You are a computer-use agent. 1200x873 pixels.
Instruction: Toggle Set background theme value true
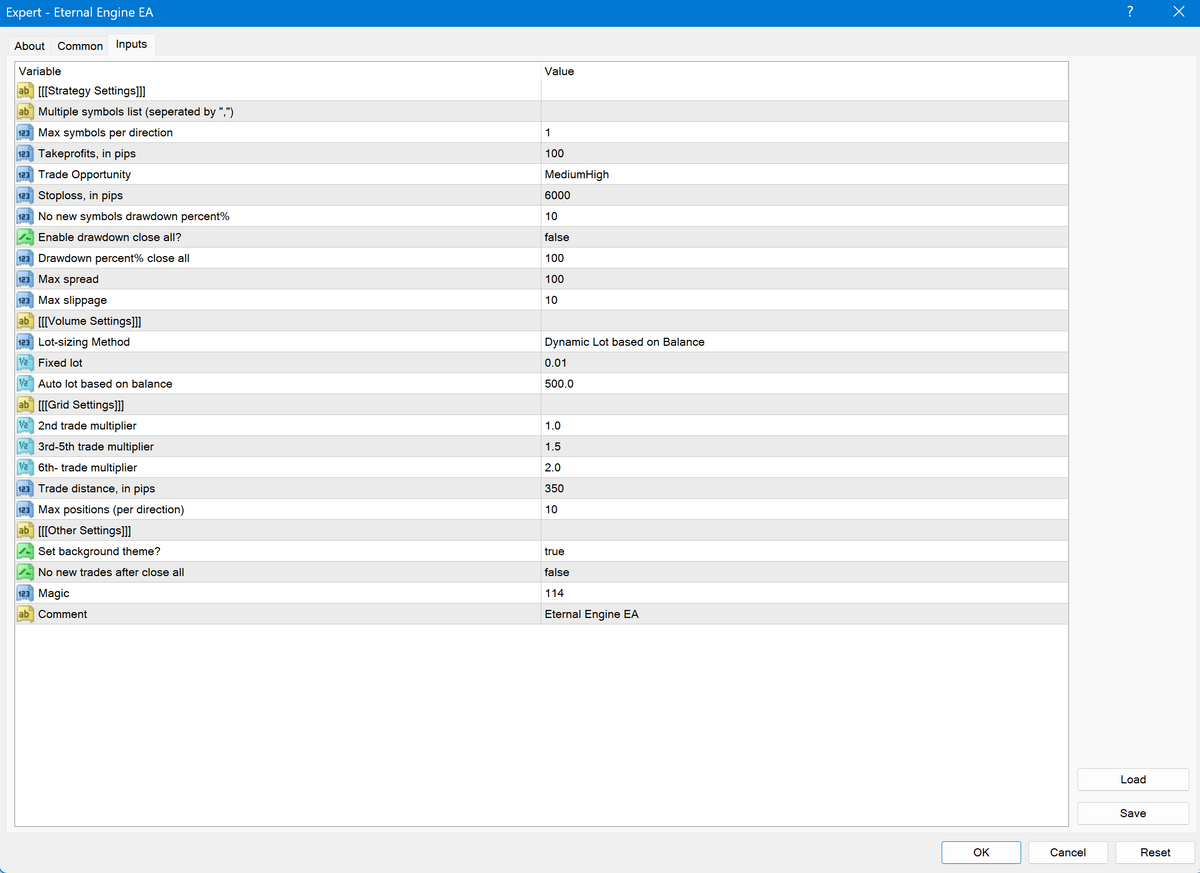point(555,552)
